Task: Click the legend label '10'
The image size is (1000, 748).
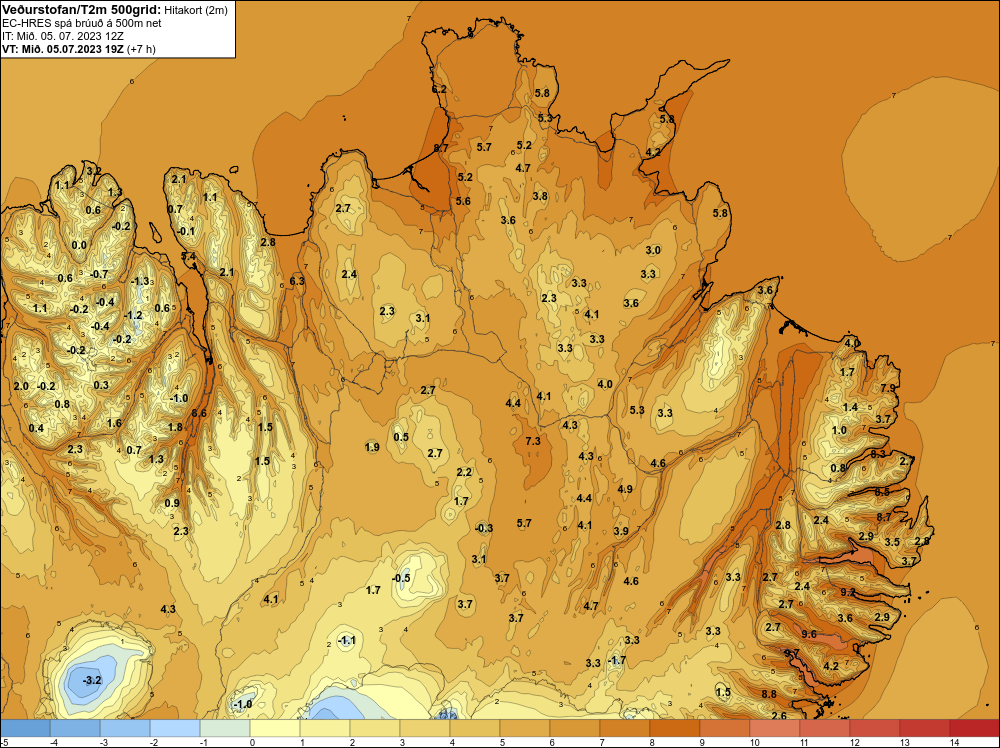Action: click(754, 742)
